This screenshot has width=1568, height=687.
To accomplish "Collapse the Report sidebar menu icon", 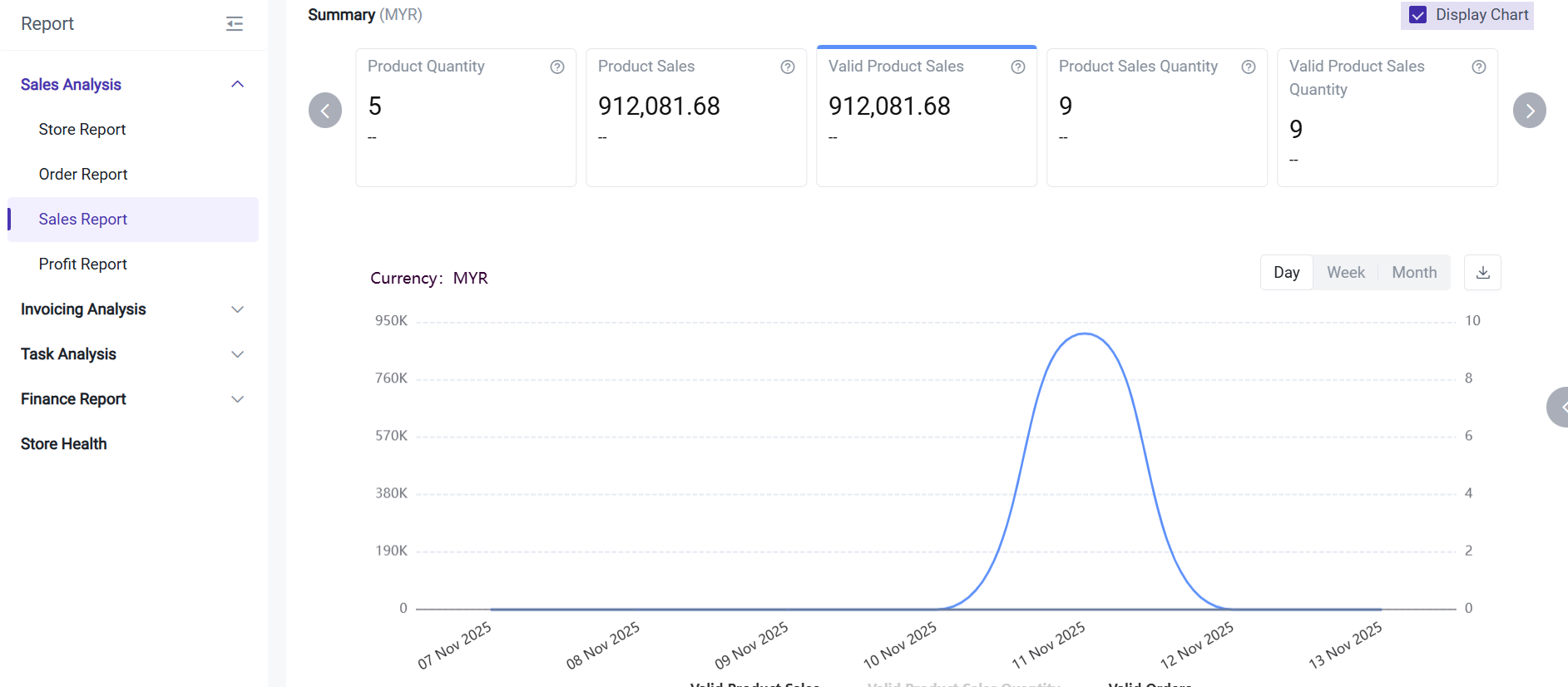I will click(x=235, y=24).
